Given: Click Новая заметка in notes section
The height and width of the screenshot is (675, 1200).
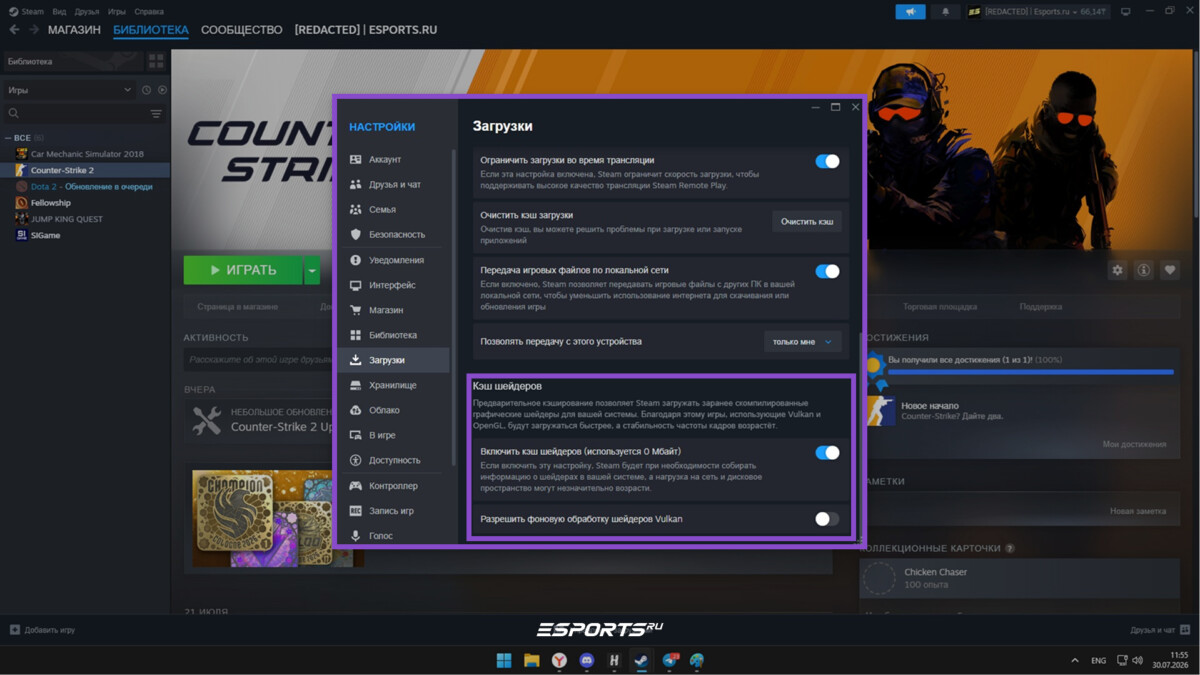Looking at the screenshot, I should (x=1138, y=511).
